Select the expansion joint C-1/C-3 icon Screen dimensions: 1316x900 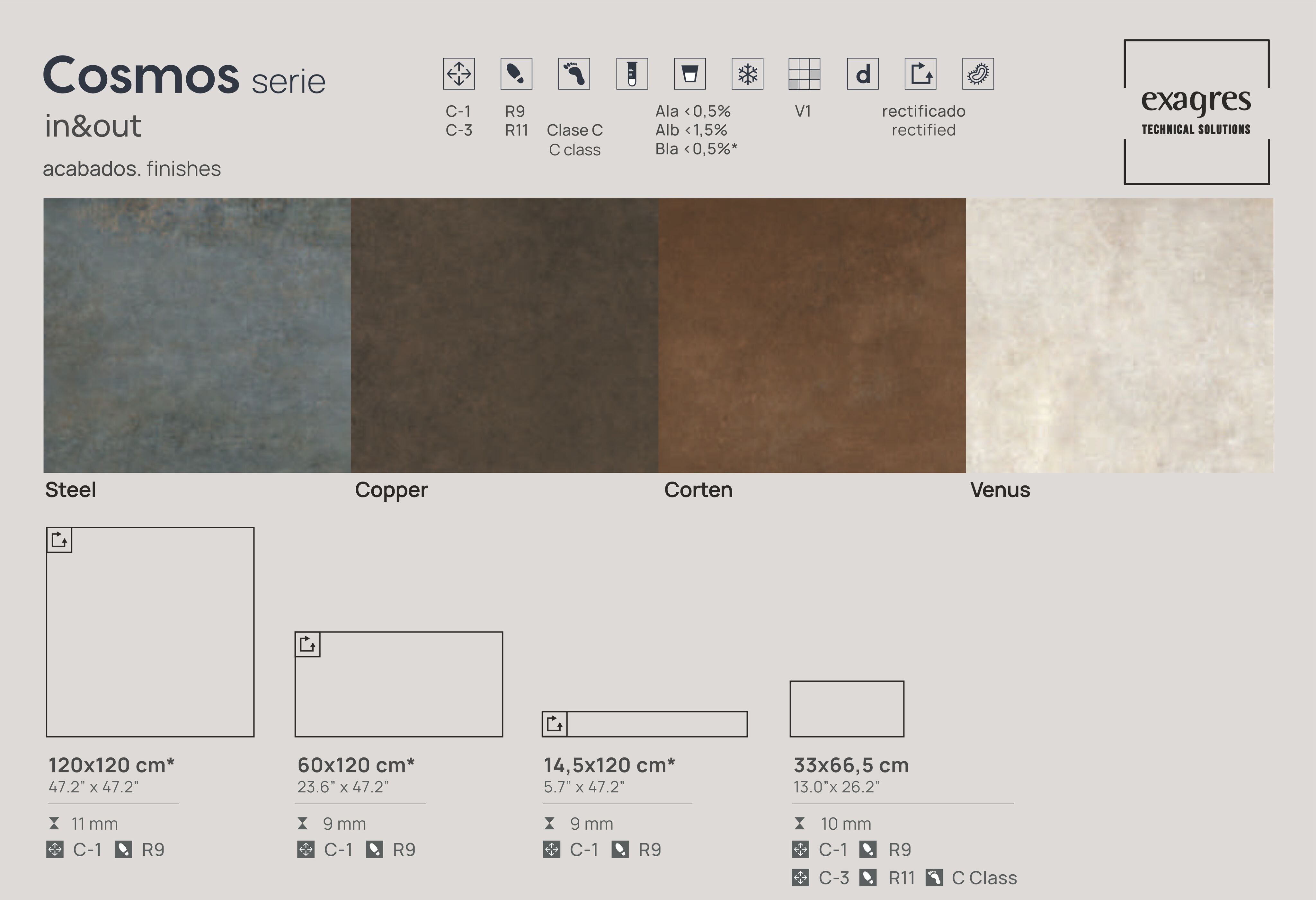[459, 74]
